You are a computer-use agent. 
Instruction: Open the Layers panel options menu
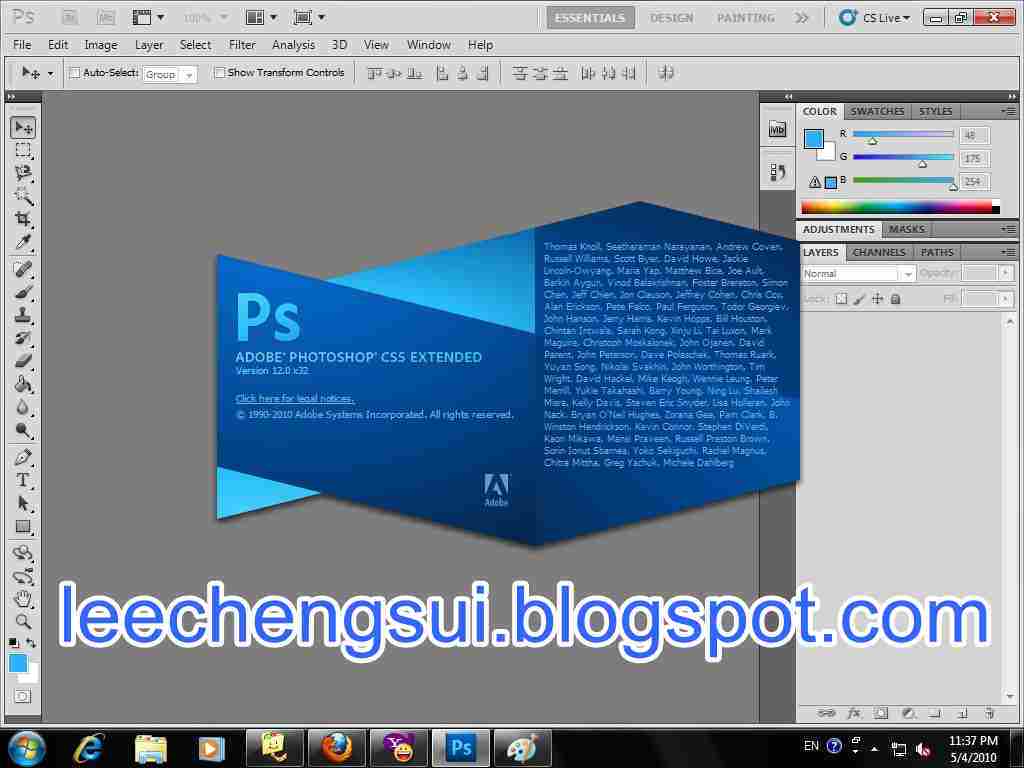pyautogui.click(x=1008, y=252)
